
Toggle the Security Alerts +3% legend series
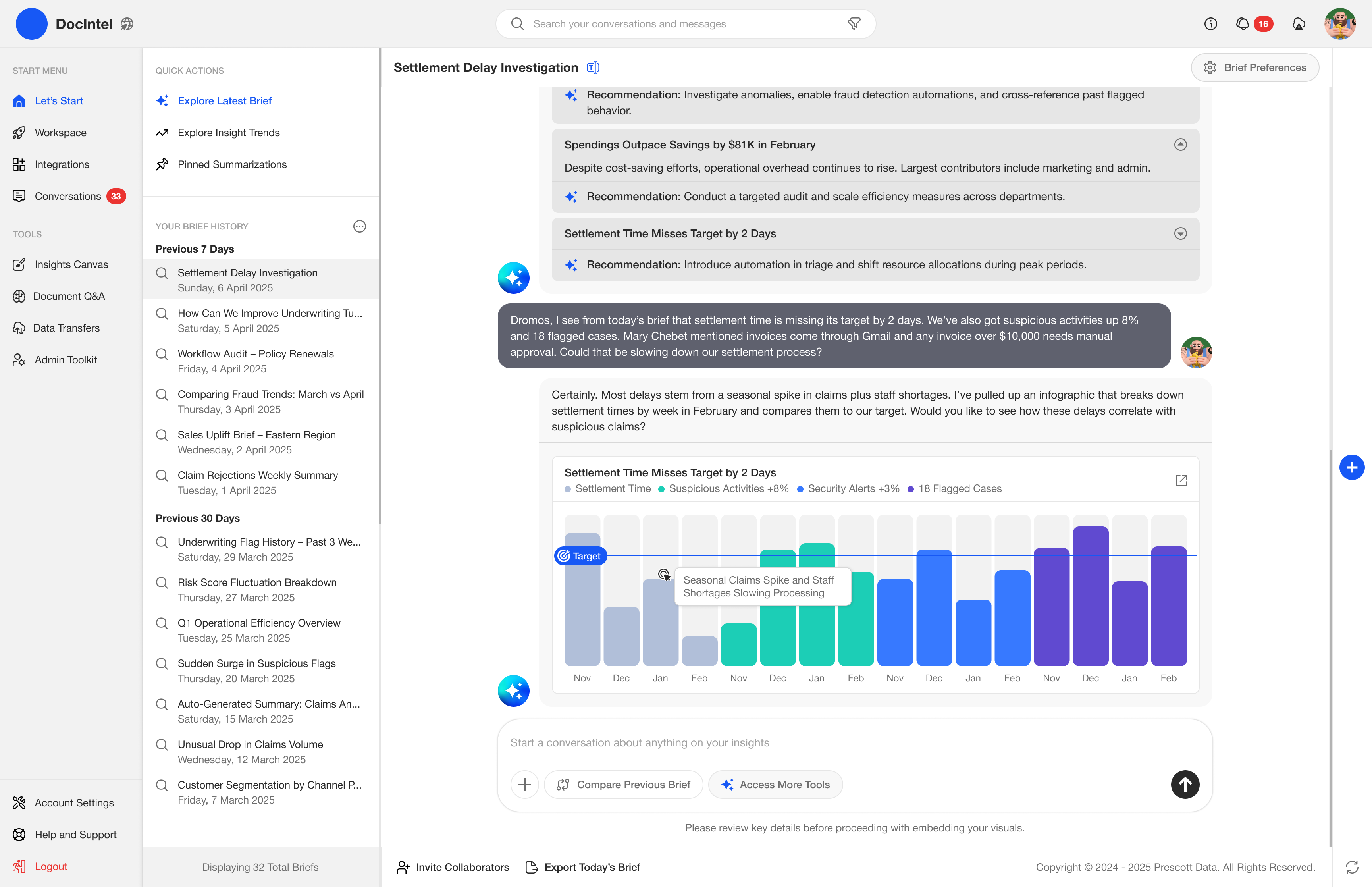pyautogui.click(x=848, y=488)
